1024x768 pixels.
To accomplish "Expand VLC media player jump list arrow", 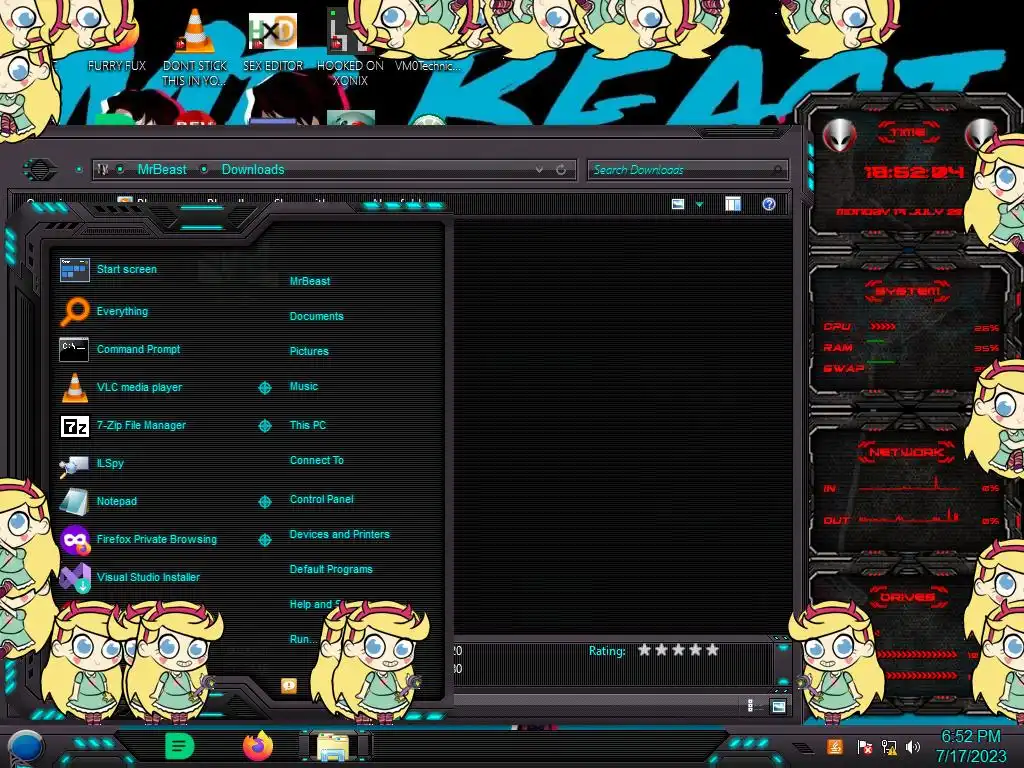I will [x=264, y=388].
